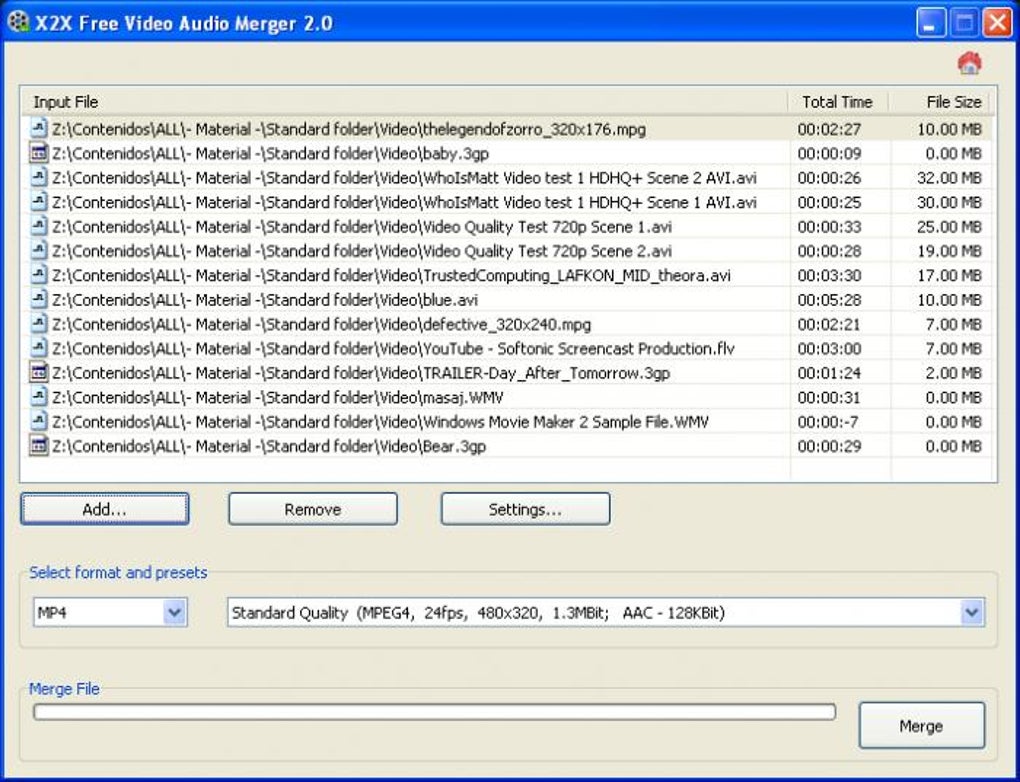This screenshot has height=782, width=1020.
Task: Select WhoIsMatt Video test Scene 1 AVI.avi path
Action: 405,202
